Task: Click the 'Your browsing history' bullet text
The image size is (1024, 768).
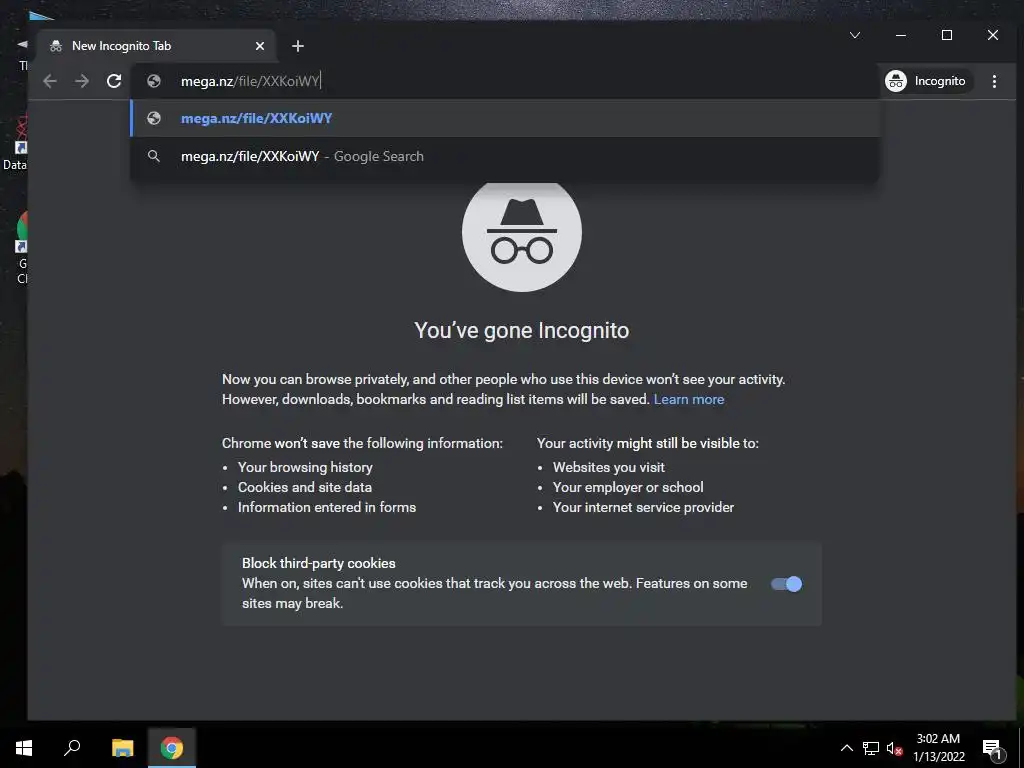Action: tap(305, 468)
